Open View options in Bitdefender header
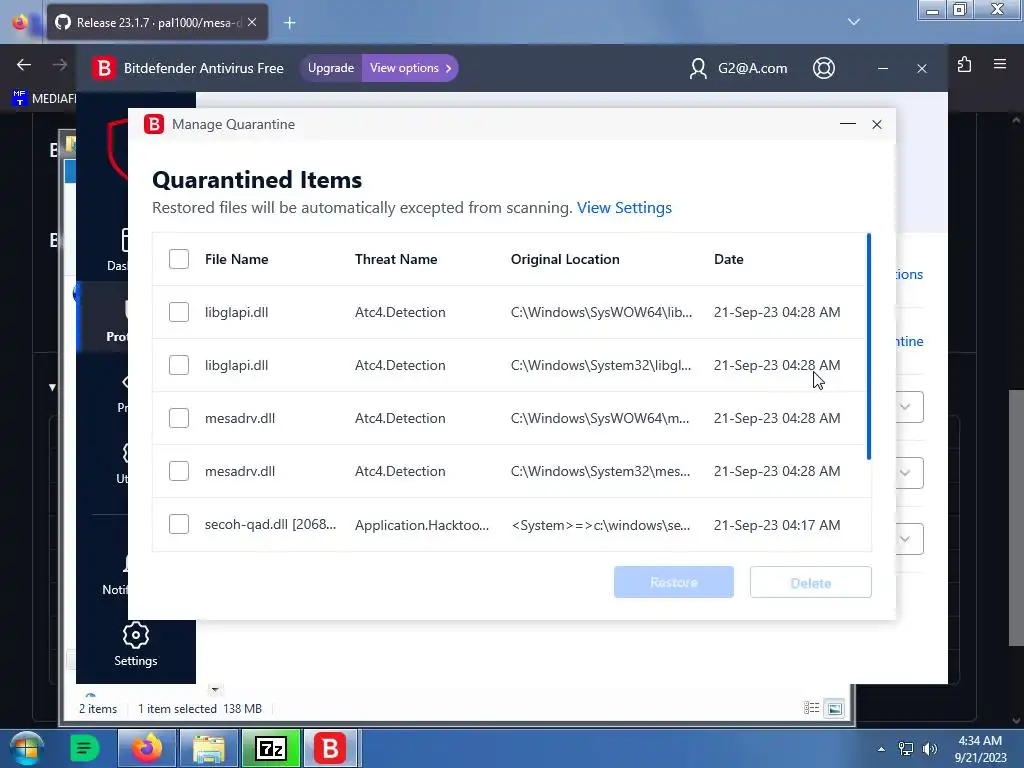The width and height of the screenshot is (1024, 768). 410,68
